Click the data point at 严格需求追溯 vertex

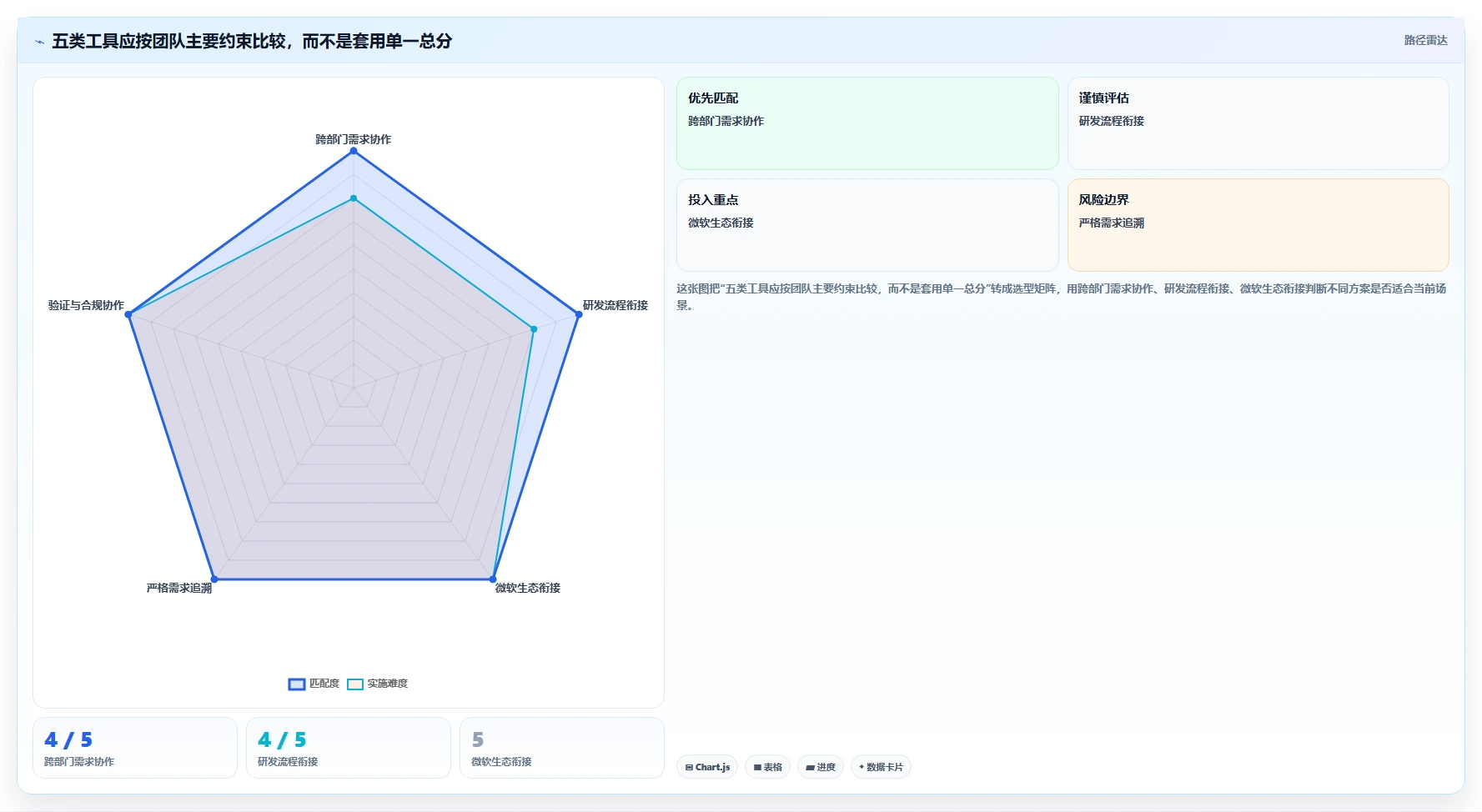click(x=214, y=579)
